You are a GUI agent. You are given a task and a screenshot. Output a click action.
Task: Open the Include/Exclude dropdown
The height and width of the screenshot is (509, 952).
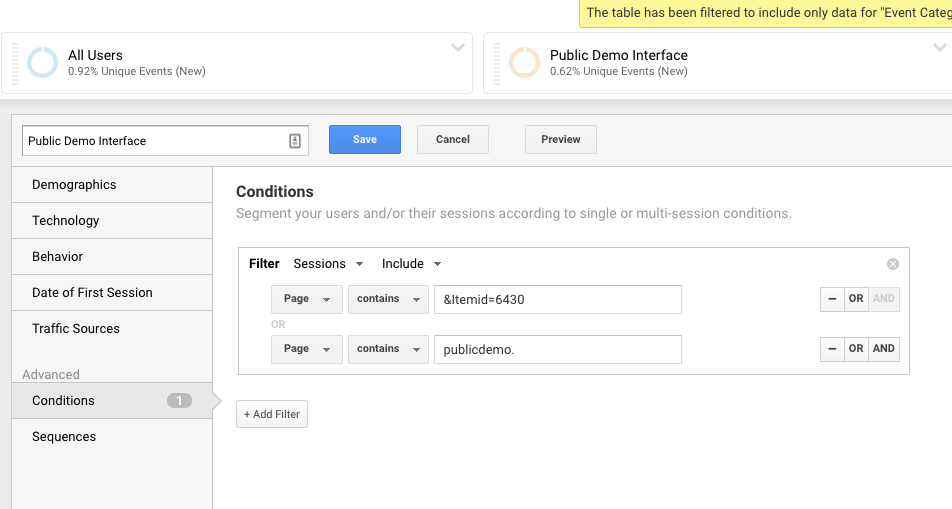tap(412, 264)
